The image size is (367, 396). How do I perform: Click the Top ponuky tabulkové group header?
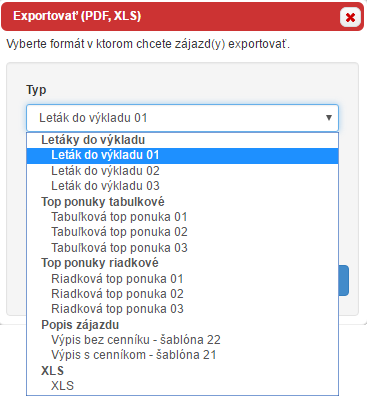[x=103, y=202]
